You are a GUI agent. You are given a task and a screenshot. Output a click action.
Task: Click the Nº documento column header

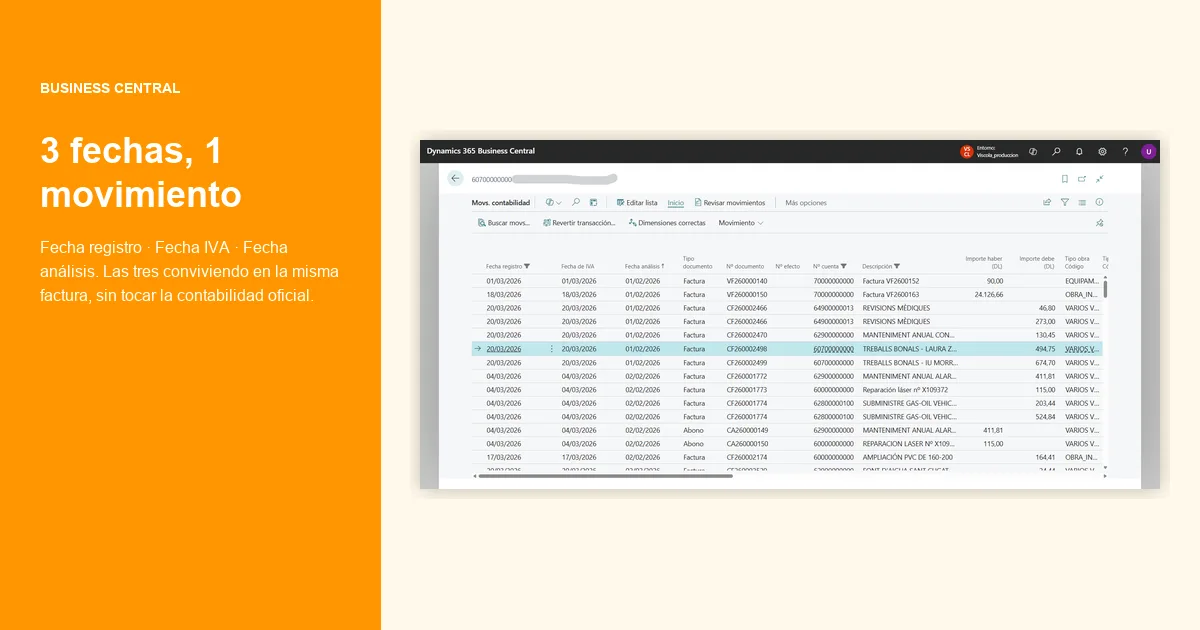[x=745, y=266]
